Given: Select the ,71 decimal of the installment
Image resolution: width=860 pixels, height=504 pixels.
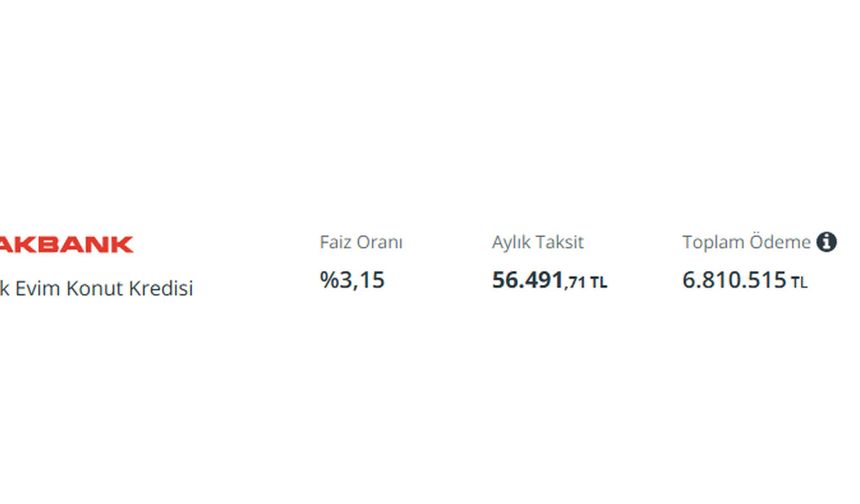Looking at the screenshot, I should click(575, 283).
